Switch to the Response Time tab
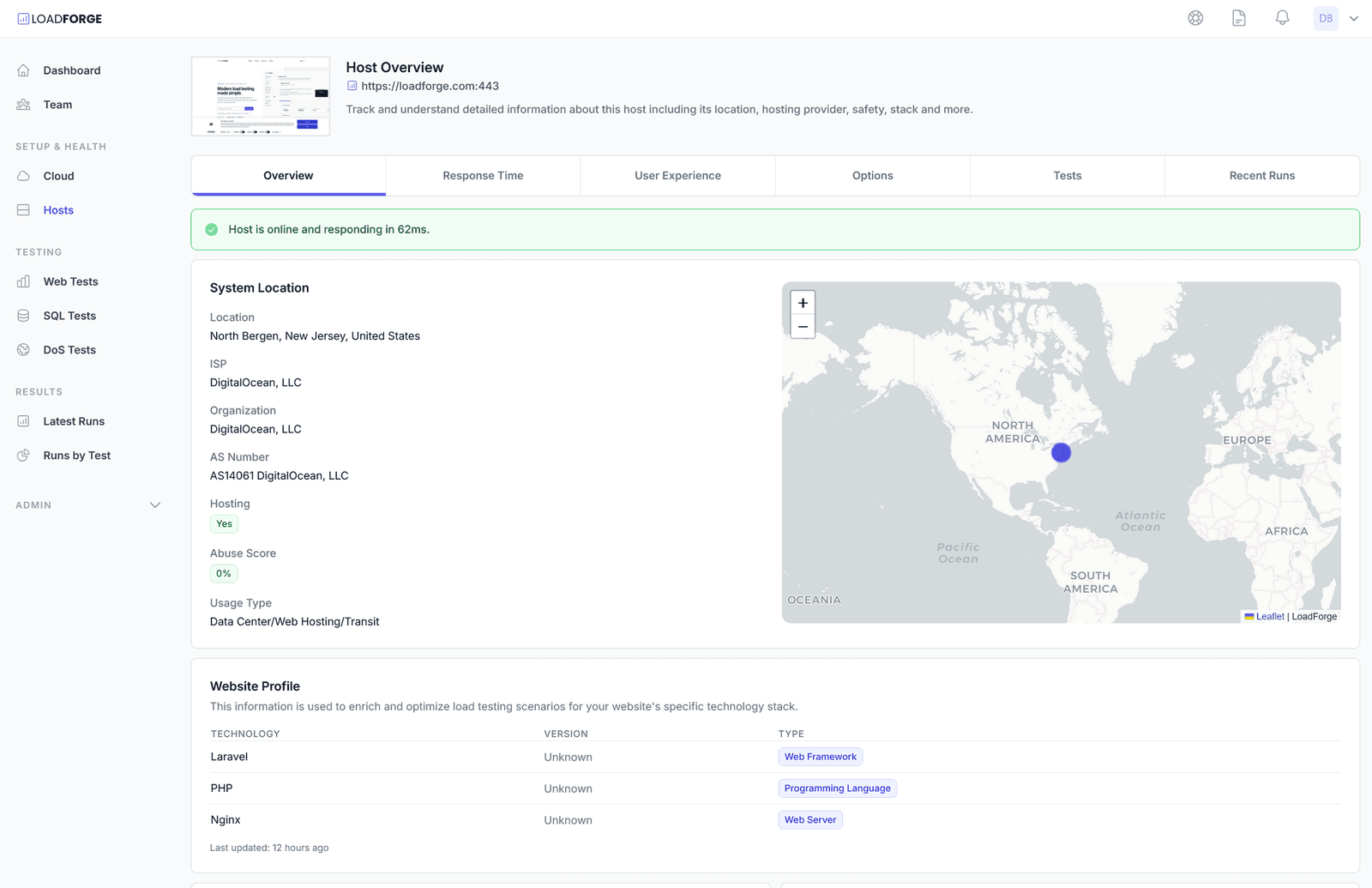Screen dimensions: 1372x888 [483, 175]
